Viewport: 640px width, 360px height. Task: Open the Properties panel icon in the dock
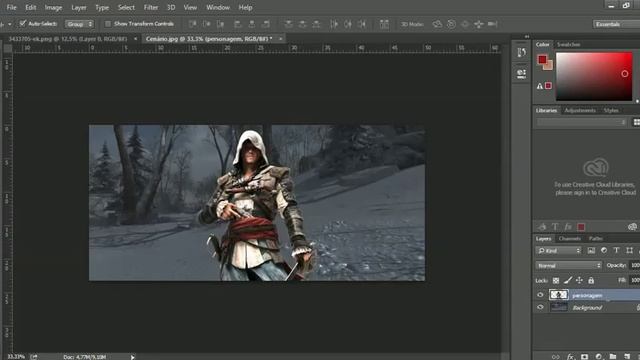(x=521, y=74)
